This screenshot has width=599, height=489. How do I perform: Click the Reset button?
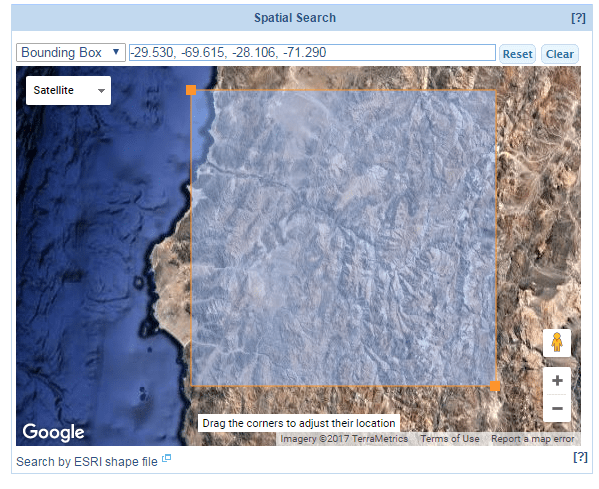point(517,54)
